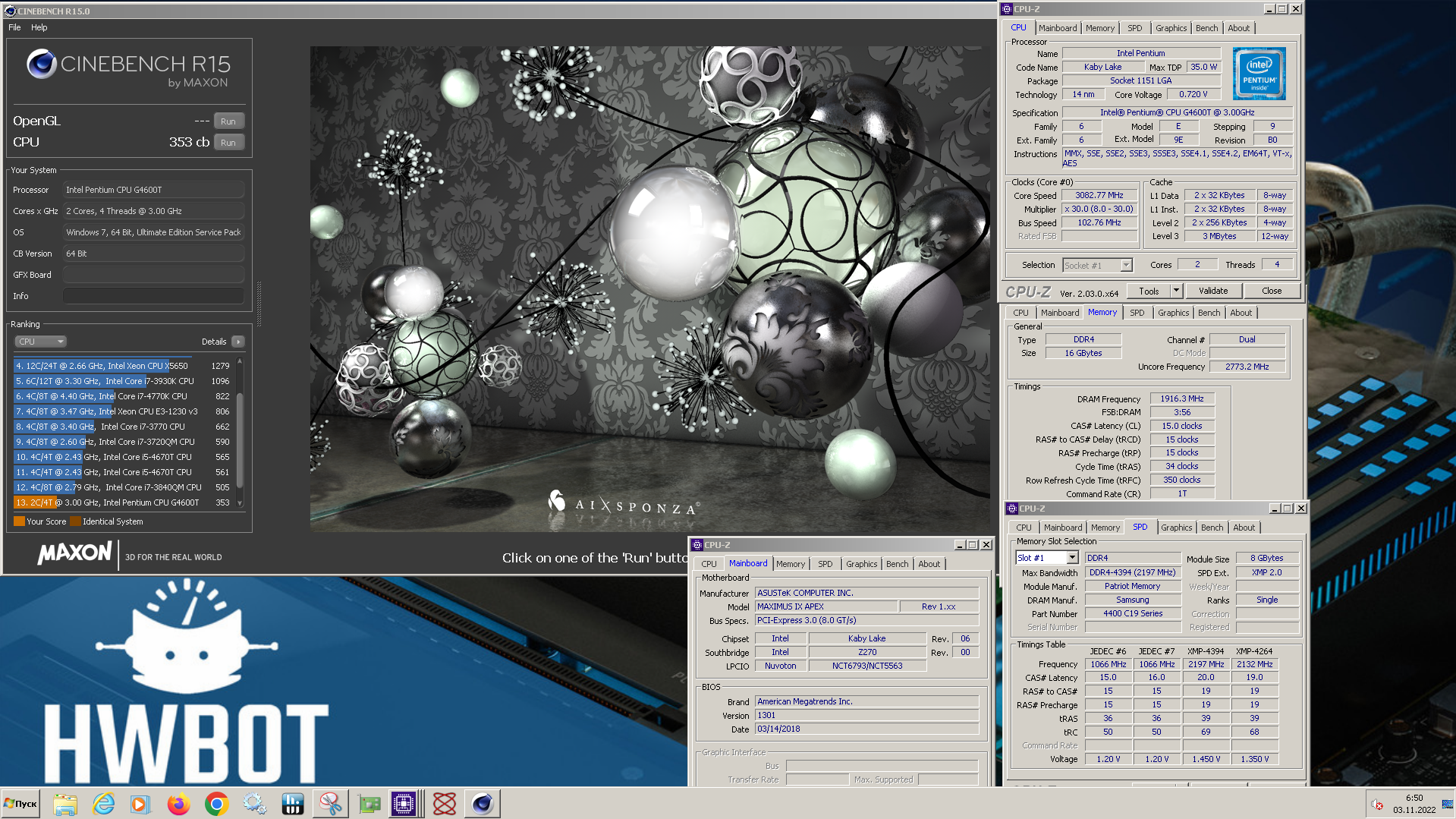
Task: Switch to Snipping Tool scissors taskbar icon
Action: pos(331,804)
